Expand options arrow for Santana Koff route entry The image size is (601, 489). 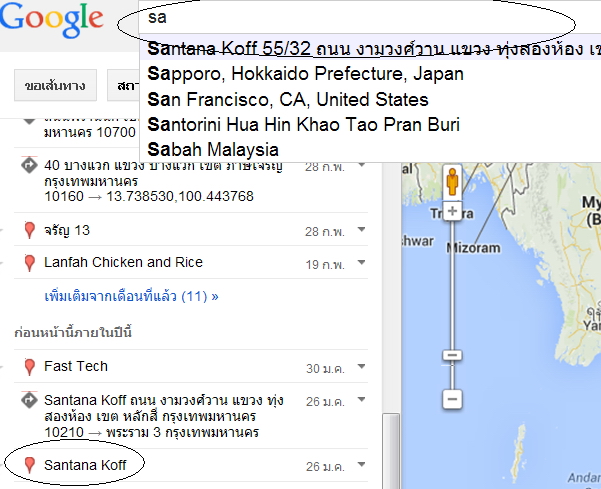[x=361, y=399]
